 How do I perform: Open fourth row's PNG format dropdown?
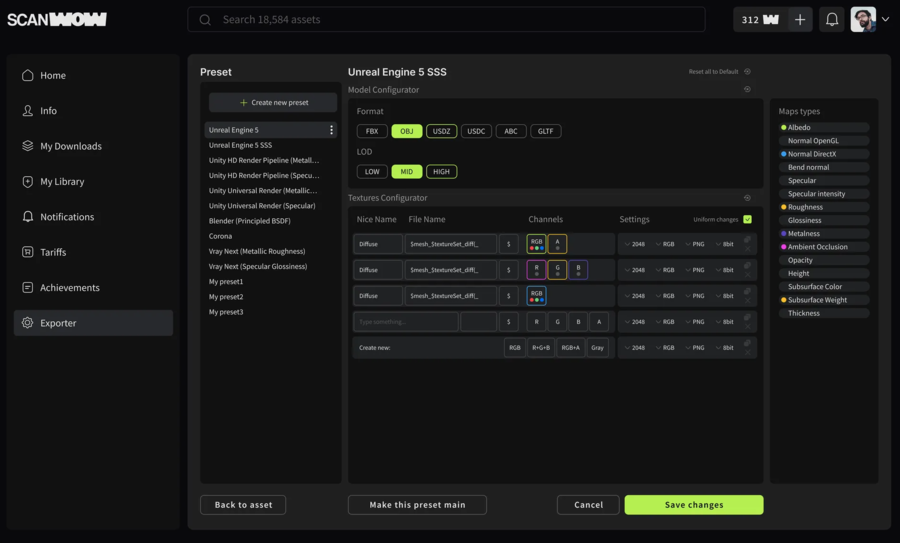(x=695, y=321)
